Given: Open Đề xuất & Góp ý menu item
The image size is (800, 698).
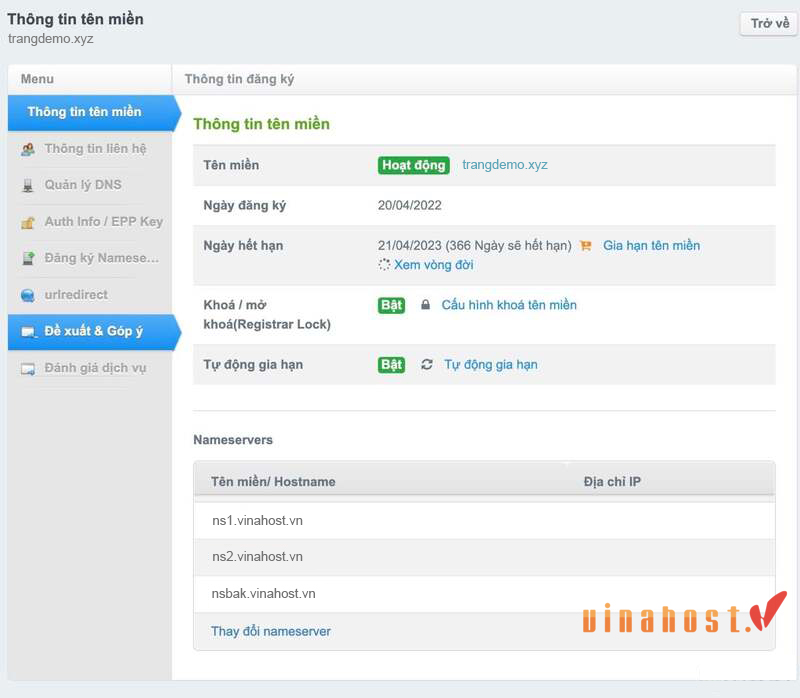Looking at the screenshot, I should pyautogui.click(x=93, y=332).
